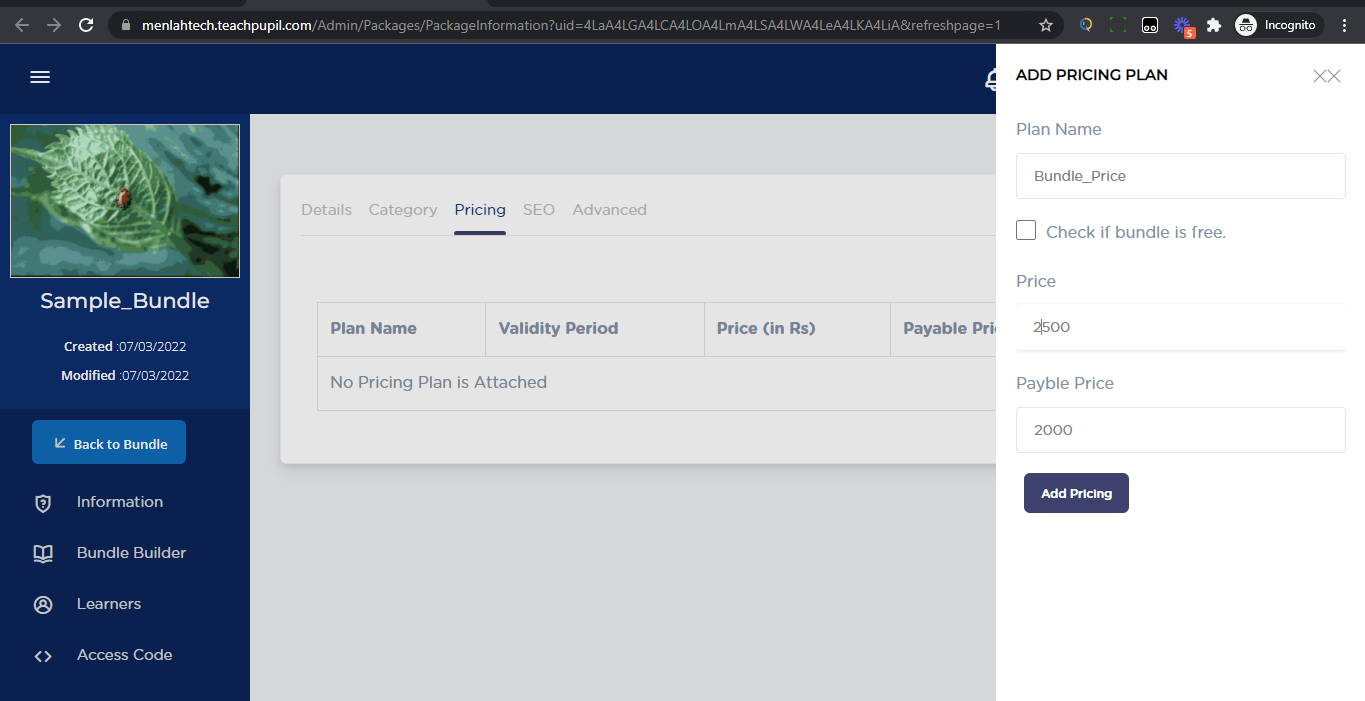Click the Sample_Bundle leaf thumbnail image
This screenshot has height=701, width=1365.
coord(125,201)
